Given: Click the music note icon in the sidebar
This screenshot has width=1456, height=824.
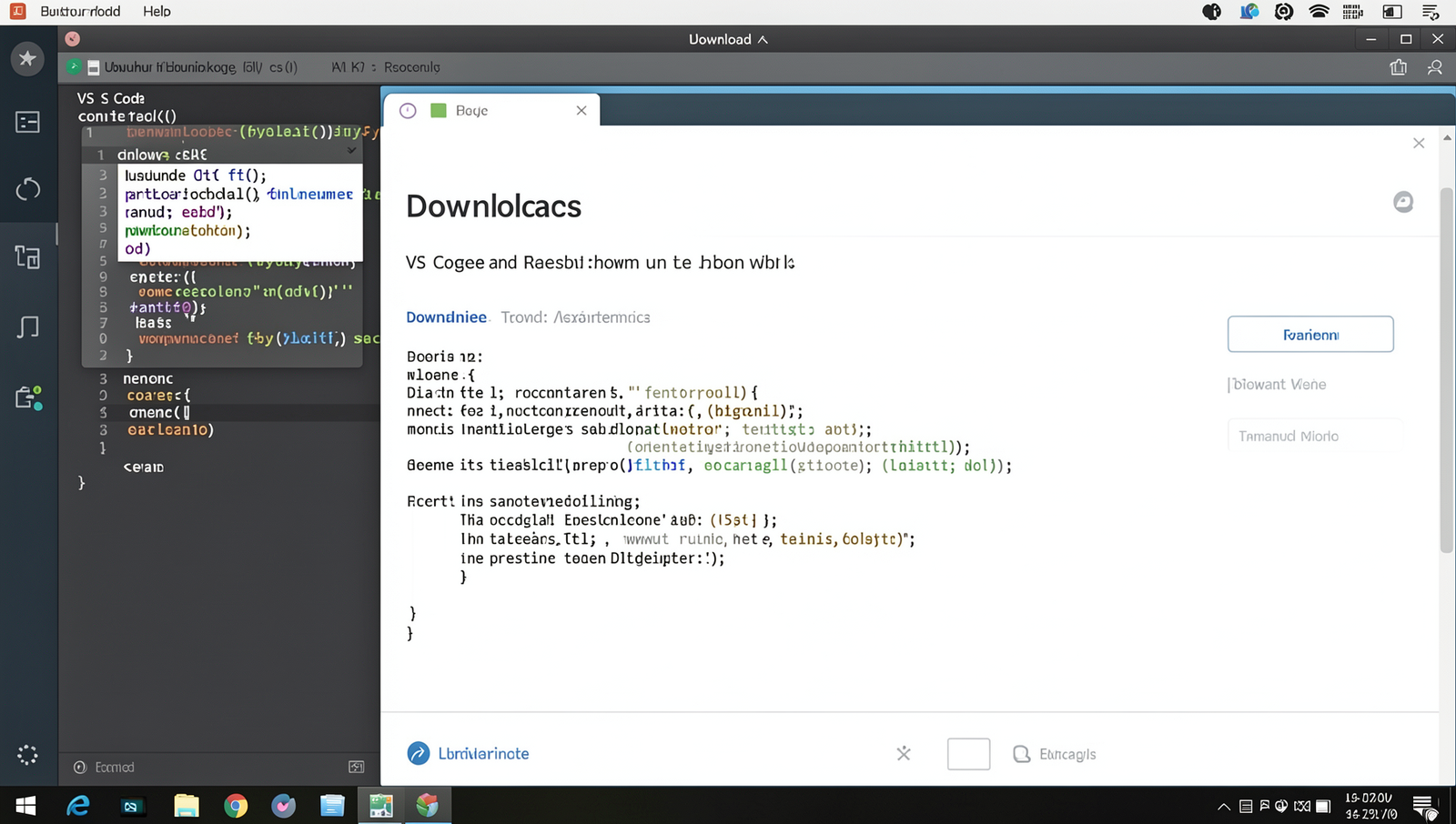Looking at the screenshot, I should (28, 327).
